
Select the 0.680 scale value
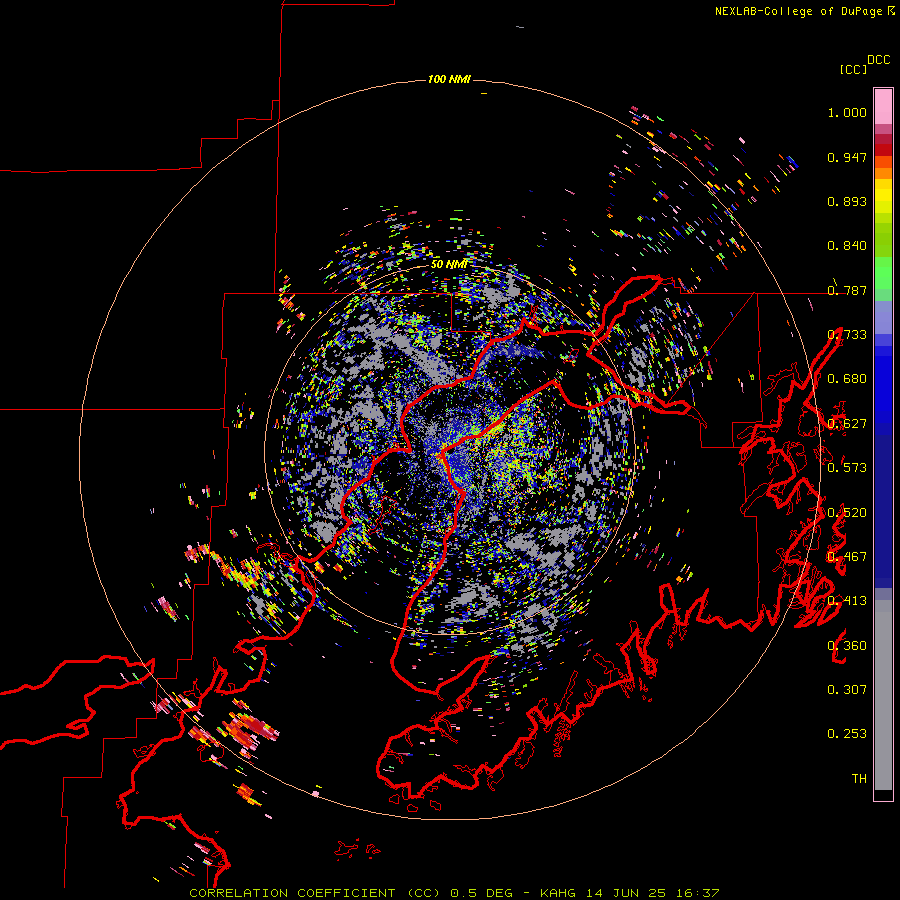click(x=847, y=379)
